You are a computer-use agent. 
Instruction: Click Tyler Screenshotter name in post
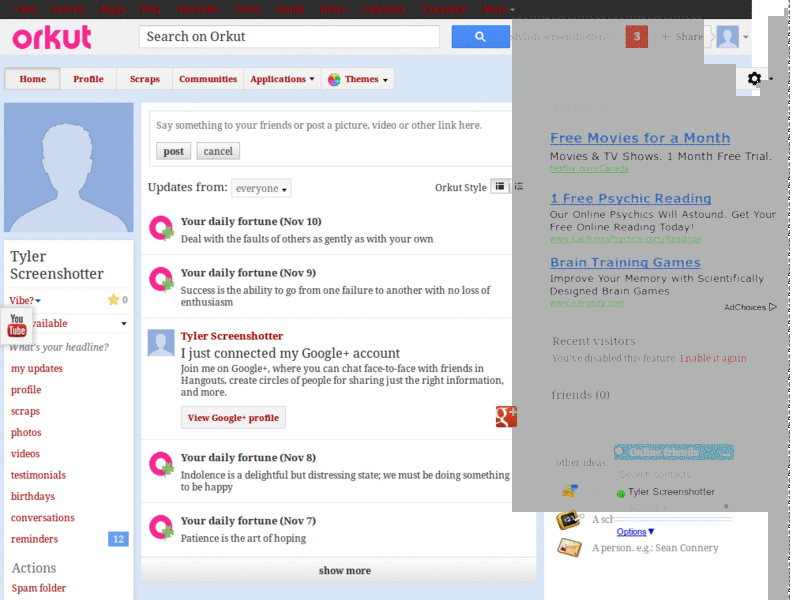(x=232, y=336)
